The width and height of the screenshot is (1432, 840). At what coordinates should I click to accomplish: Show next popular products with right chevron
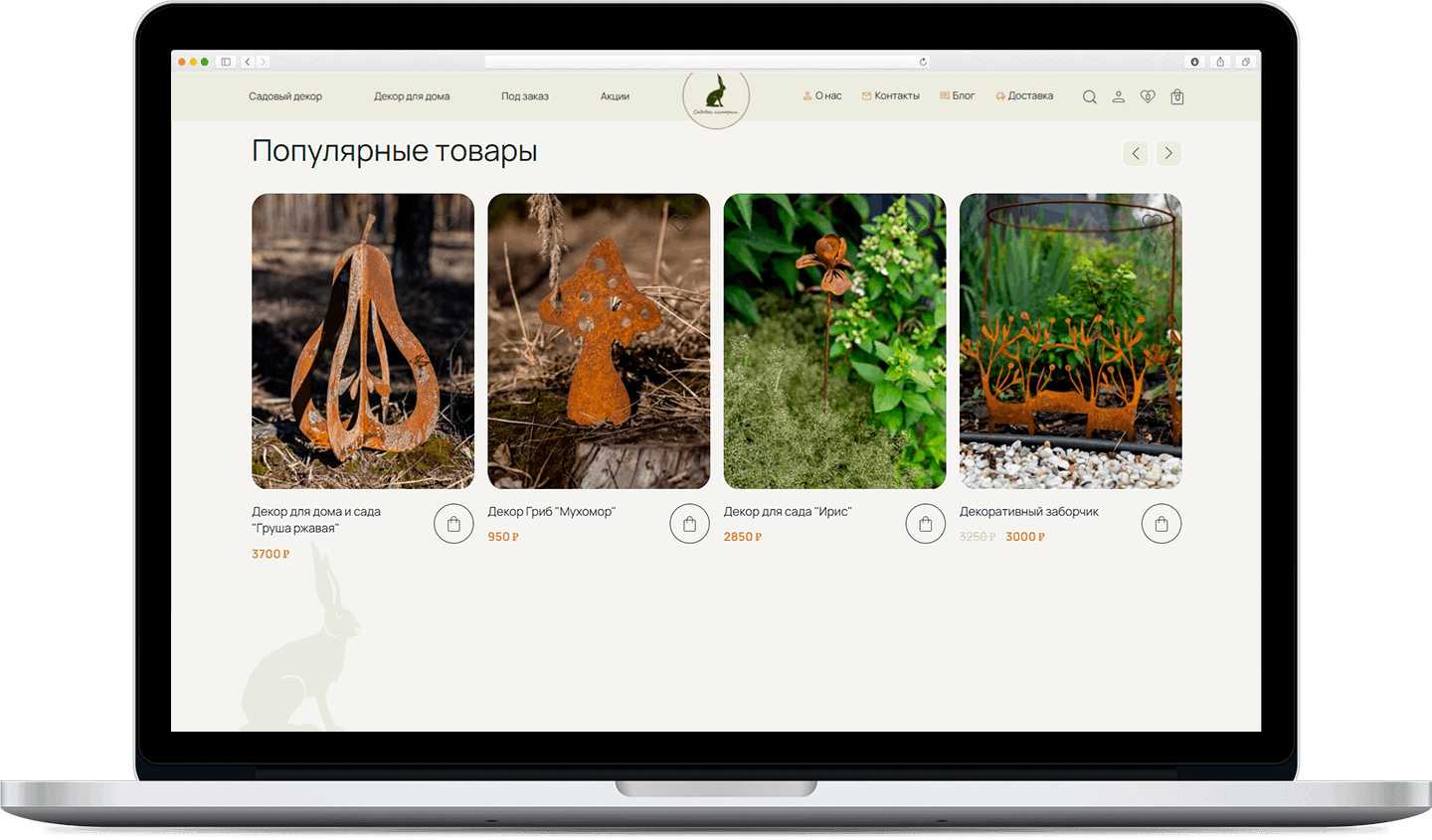coord(1168,153)
